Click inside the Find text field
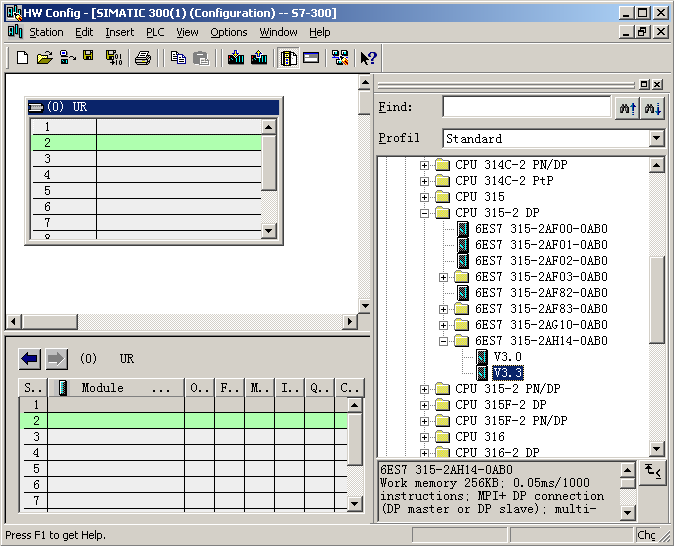 tap(526, 108)
